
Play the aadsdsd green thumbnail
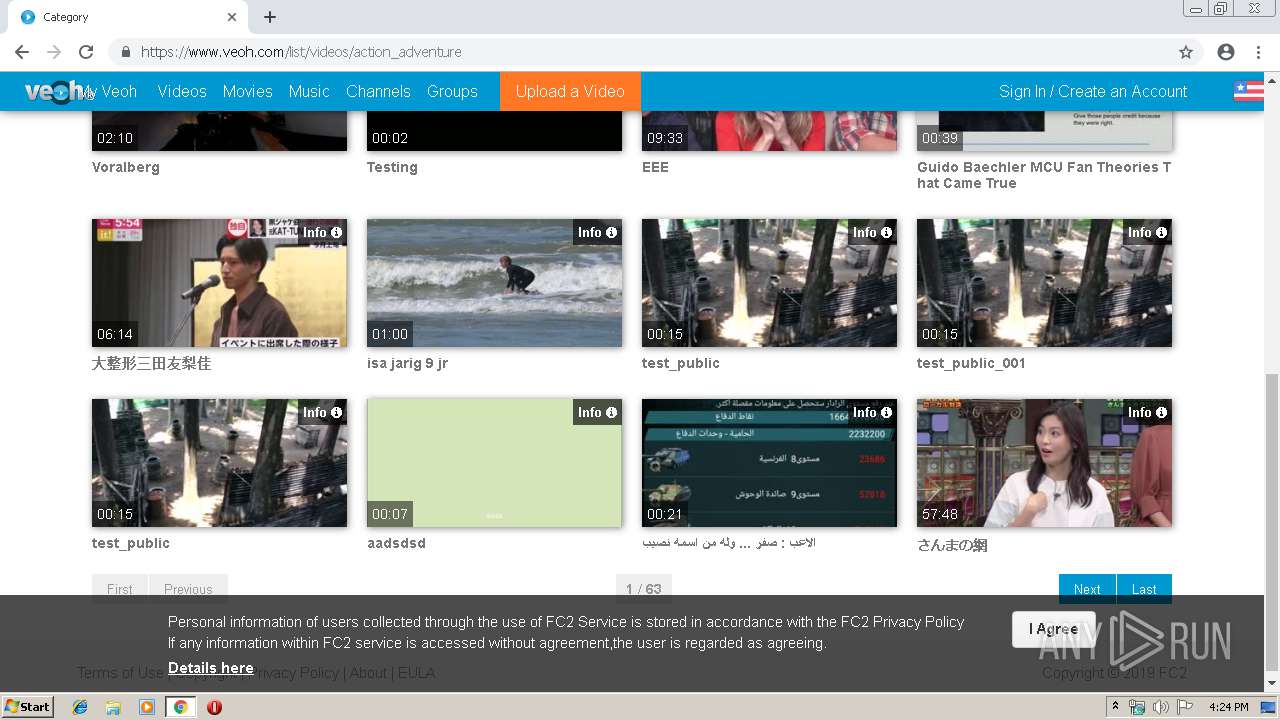coord(494,463)
